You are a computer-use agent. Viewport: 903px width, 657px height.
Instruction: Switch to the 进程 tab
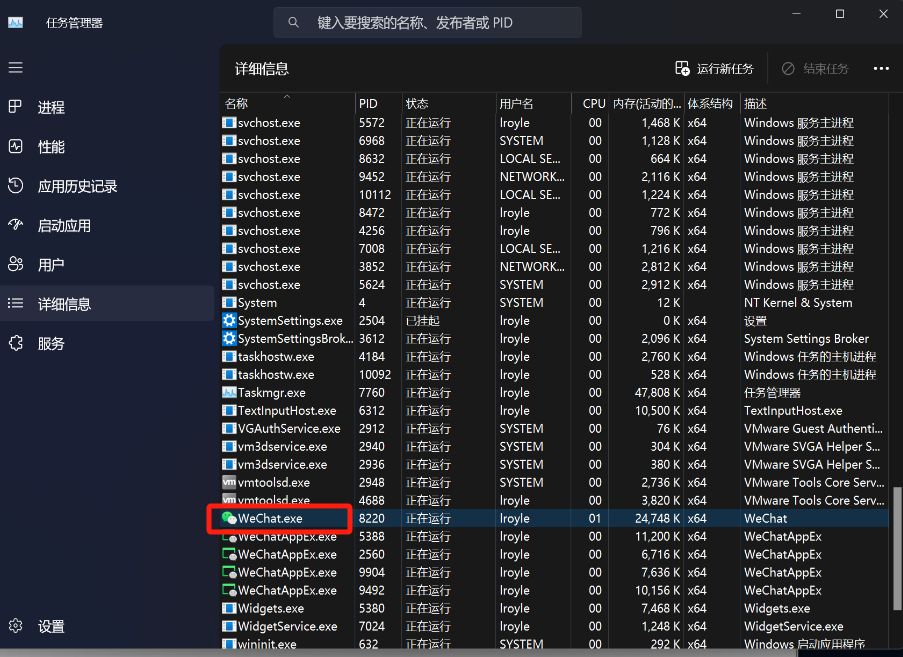pyautogui.click(x=107, y=107)
